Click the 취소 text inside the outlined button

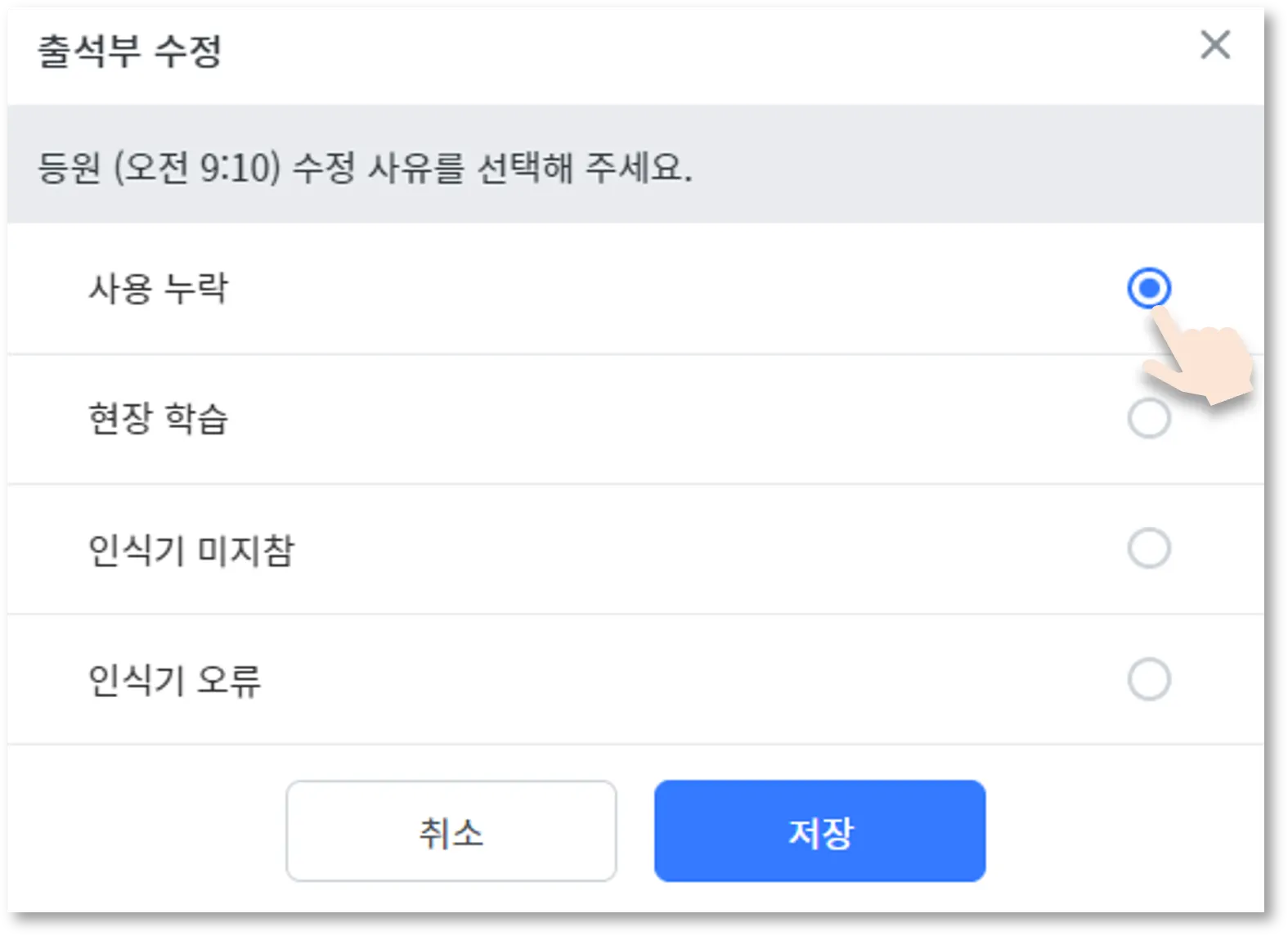coord(451,833)
